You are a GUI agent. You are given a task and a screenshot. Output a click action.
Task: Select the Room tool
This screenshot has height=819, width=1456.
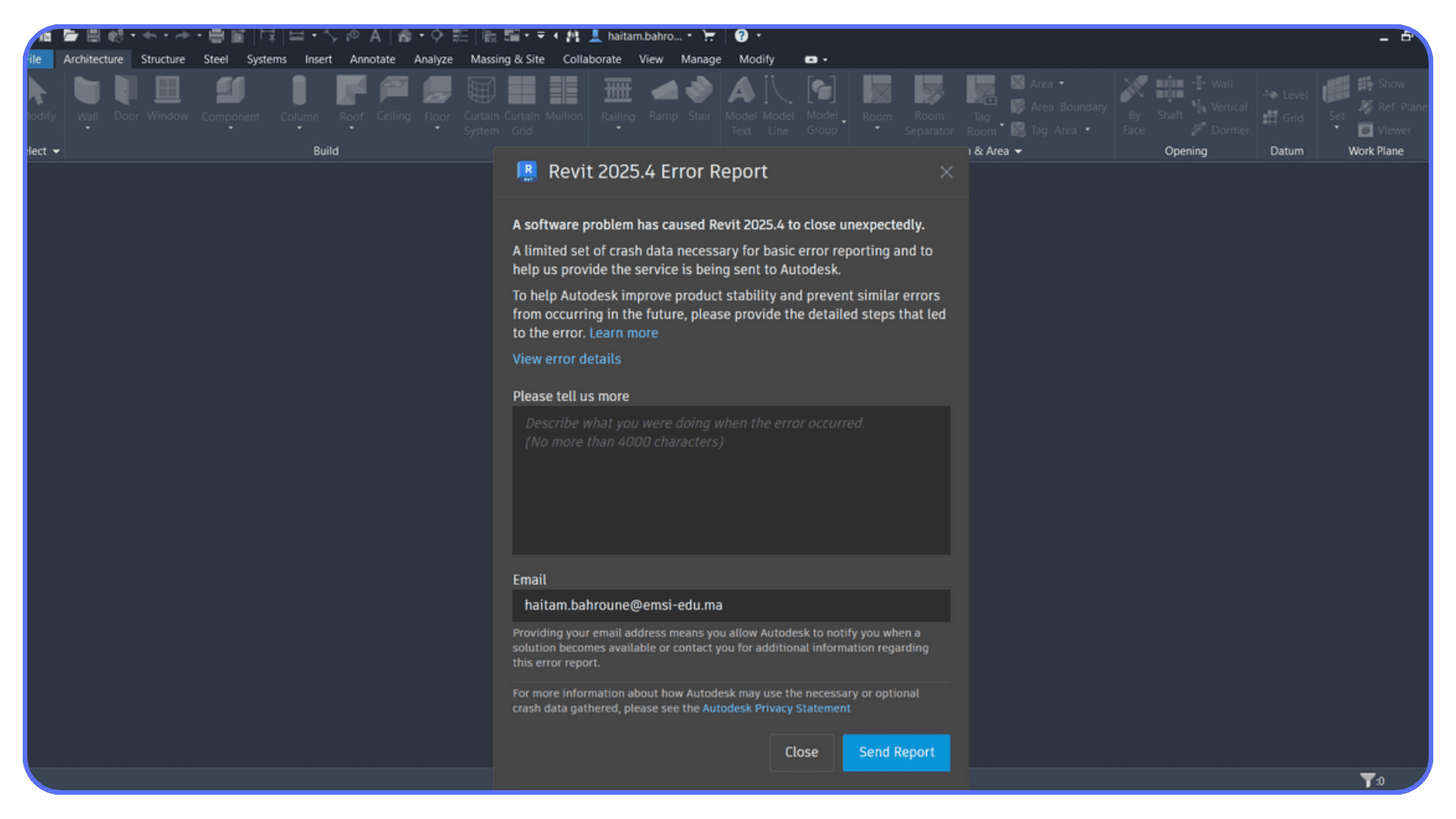[877, 99]
